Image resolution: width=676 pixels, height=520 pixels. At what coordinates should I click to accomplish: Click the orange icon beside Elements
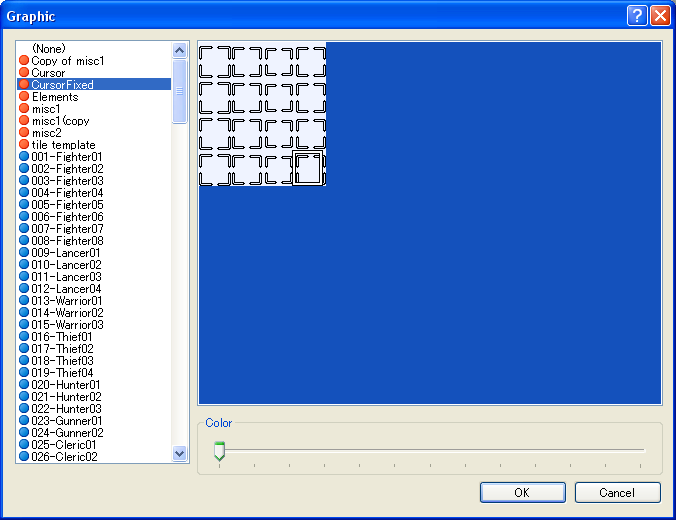tap(24, 97)
